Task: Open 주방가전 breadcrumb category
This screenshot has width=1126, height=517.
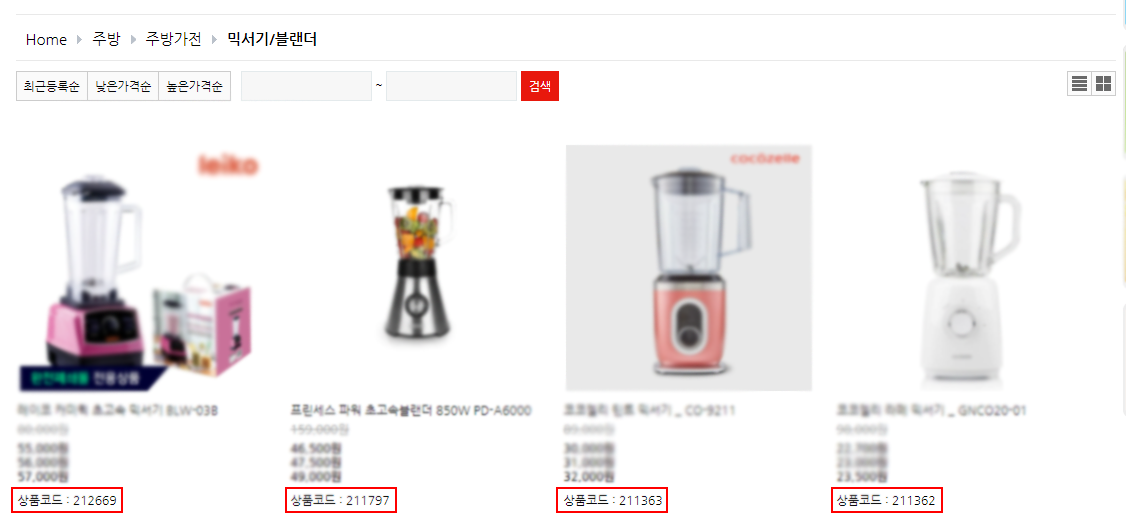Action: point(174,39)
